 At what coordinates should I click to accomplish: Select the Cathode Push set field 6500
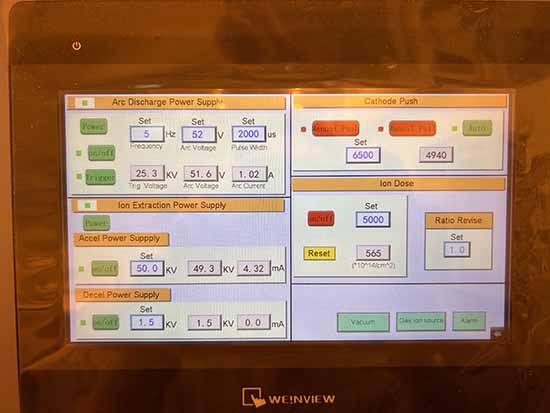click(363, 155)
